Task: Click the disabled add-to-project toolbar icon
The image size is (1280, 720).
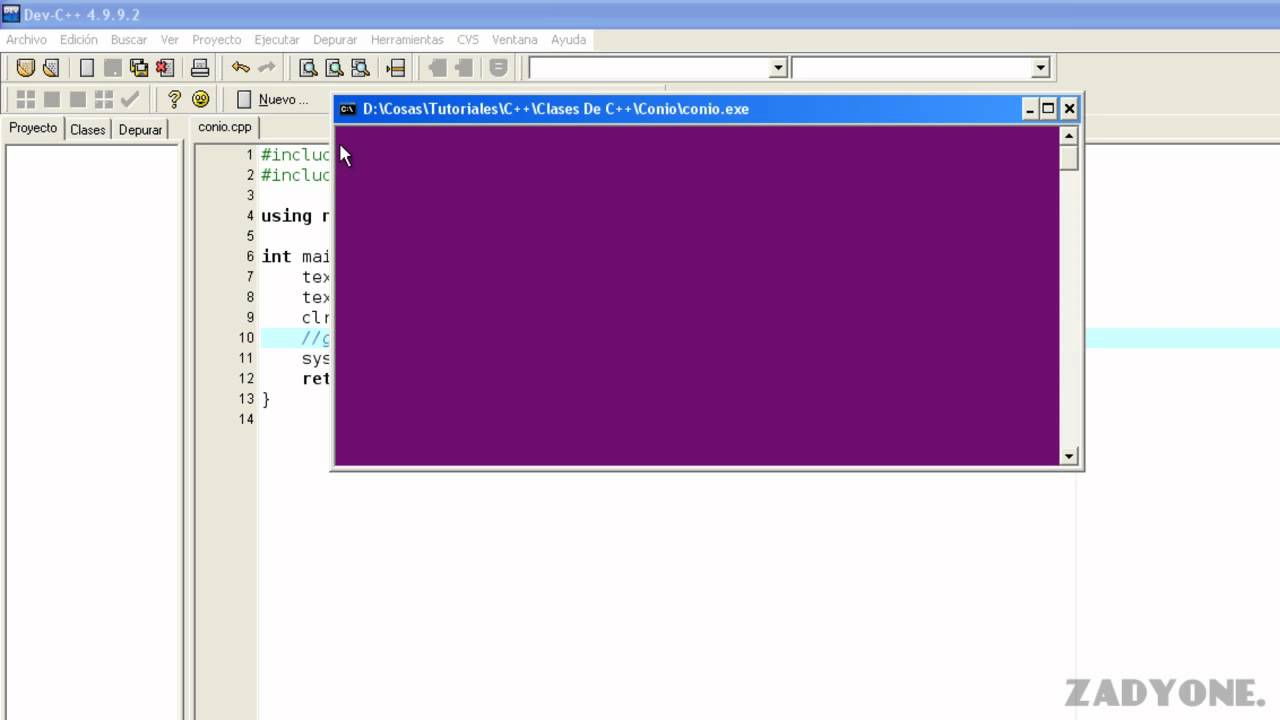Action: click(437, 68)
